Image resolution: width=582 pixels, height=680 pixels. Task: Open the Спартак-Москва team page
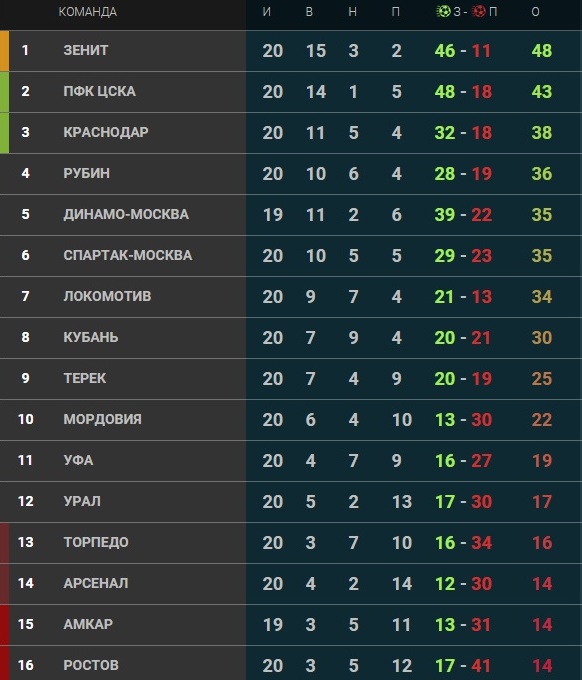(x=128, y=255)
